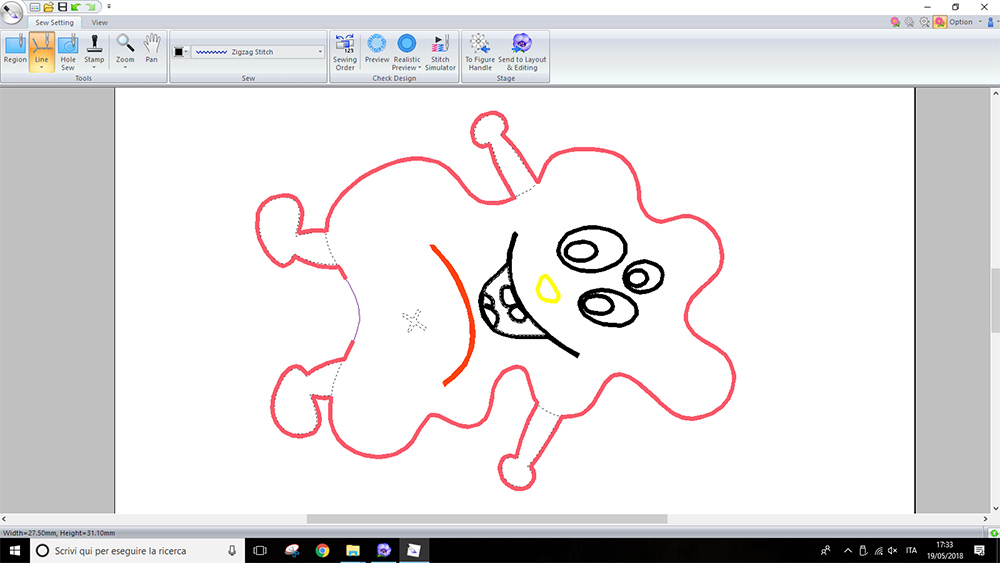Open File Explorer from taskbar

tap(353, 550)
